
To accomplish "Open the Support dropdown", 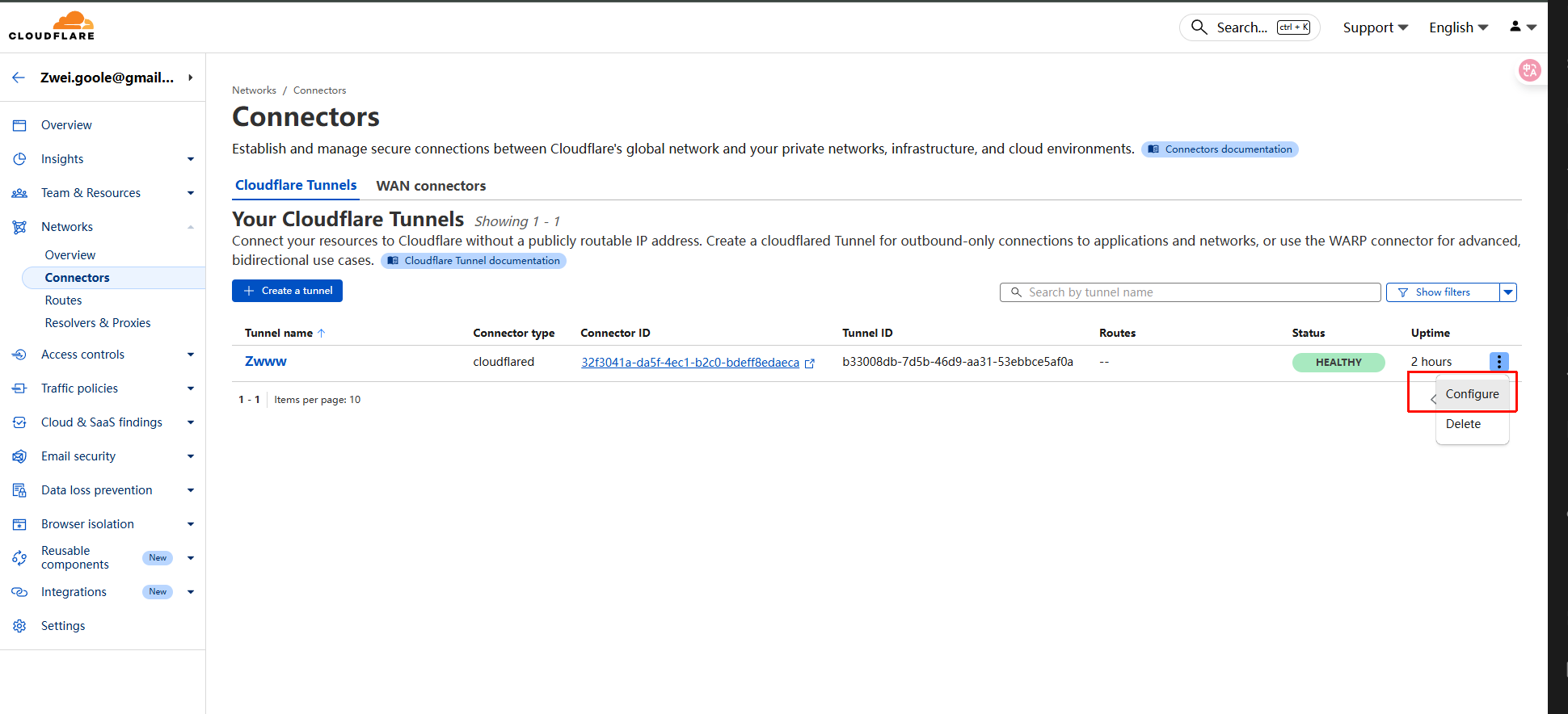I will (1376, 27).
